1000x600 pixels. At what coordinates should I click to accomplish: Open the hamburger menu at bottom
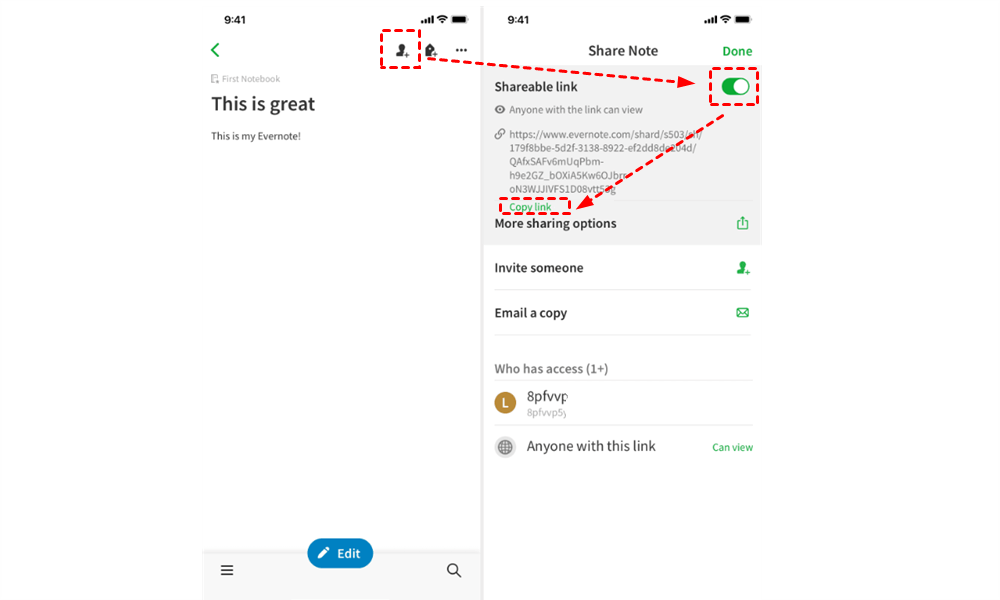tap(227, 570)
